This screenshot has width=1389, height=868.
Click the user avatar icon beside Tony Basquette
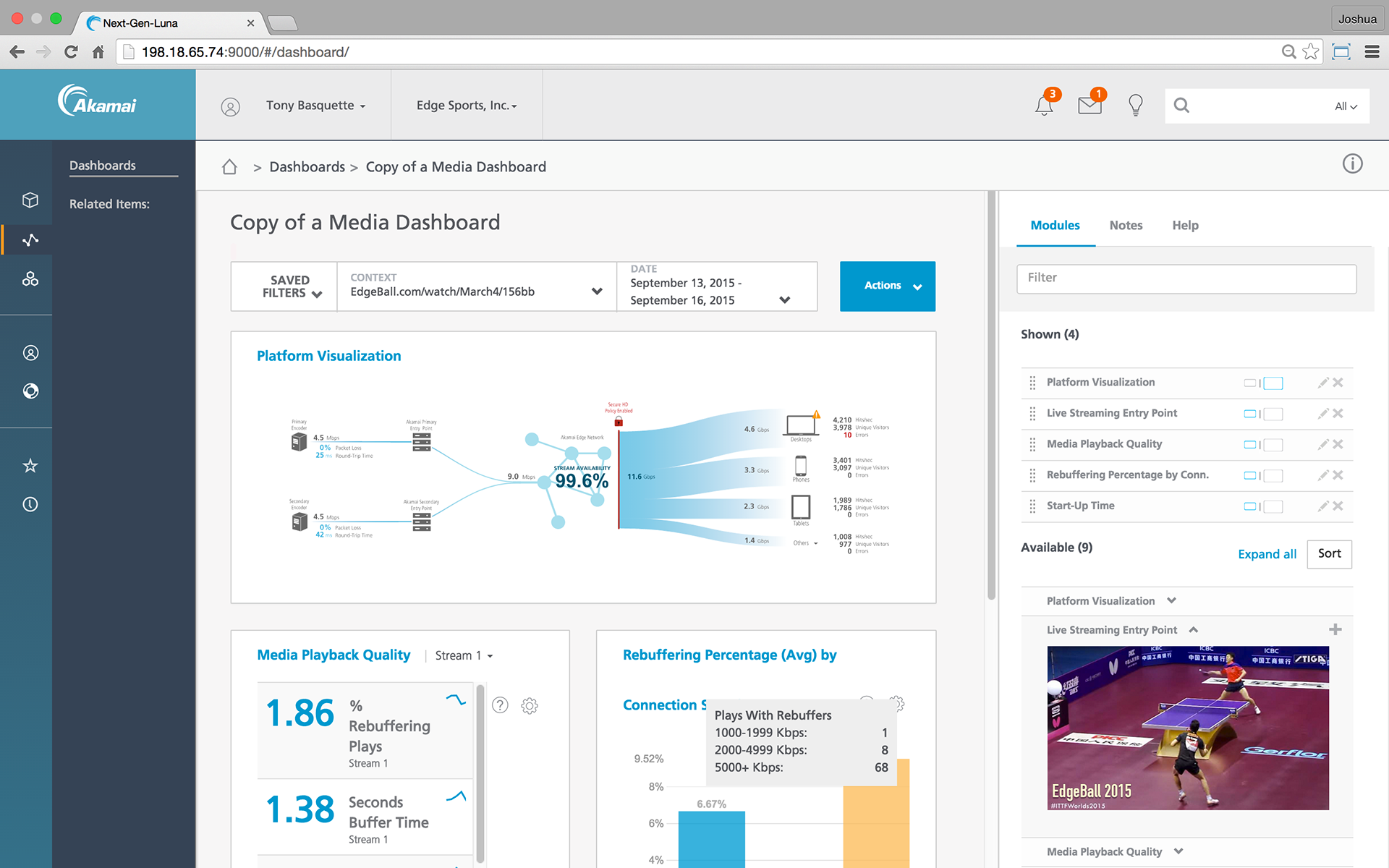point(230,107)
